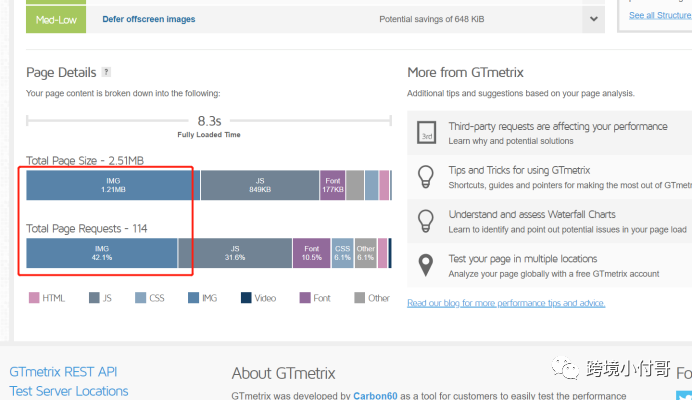Click IMG 1.21MB bar in page size

coord(113,185)
